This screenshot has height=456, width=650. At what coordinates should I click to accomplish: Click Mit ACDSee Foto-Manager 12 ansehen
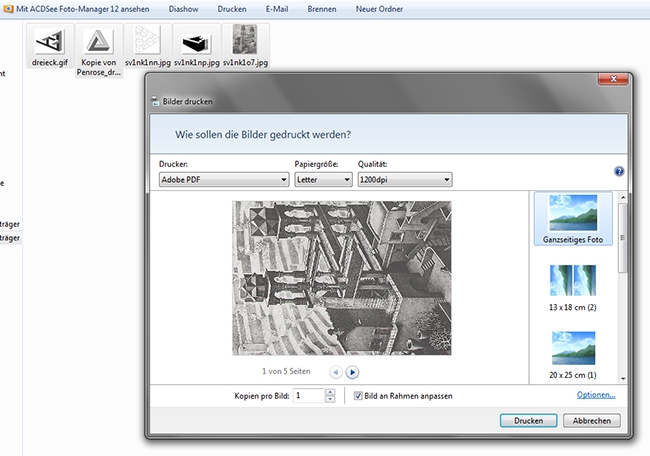(82, 9)
